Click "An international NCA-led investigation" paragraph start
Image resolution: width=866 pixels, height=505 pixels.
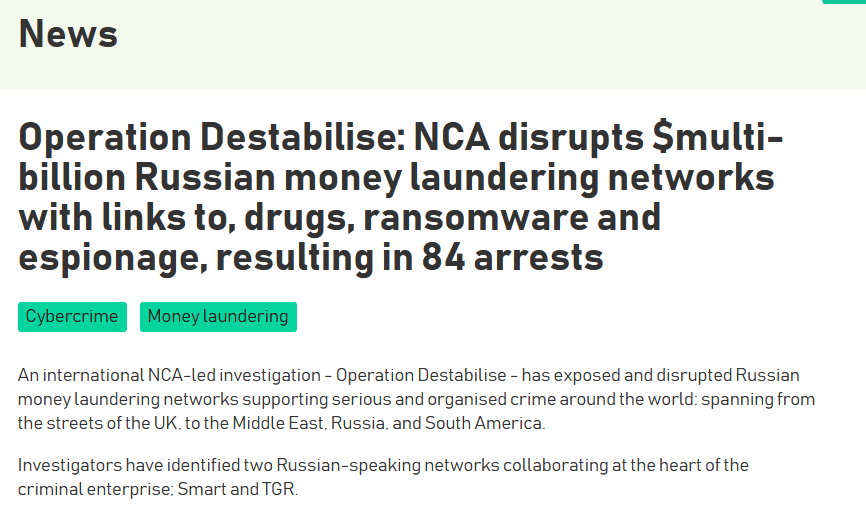(169, 376)
